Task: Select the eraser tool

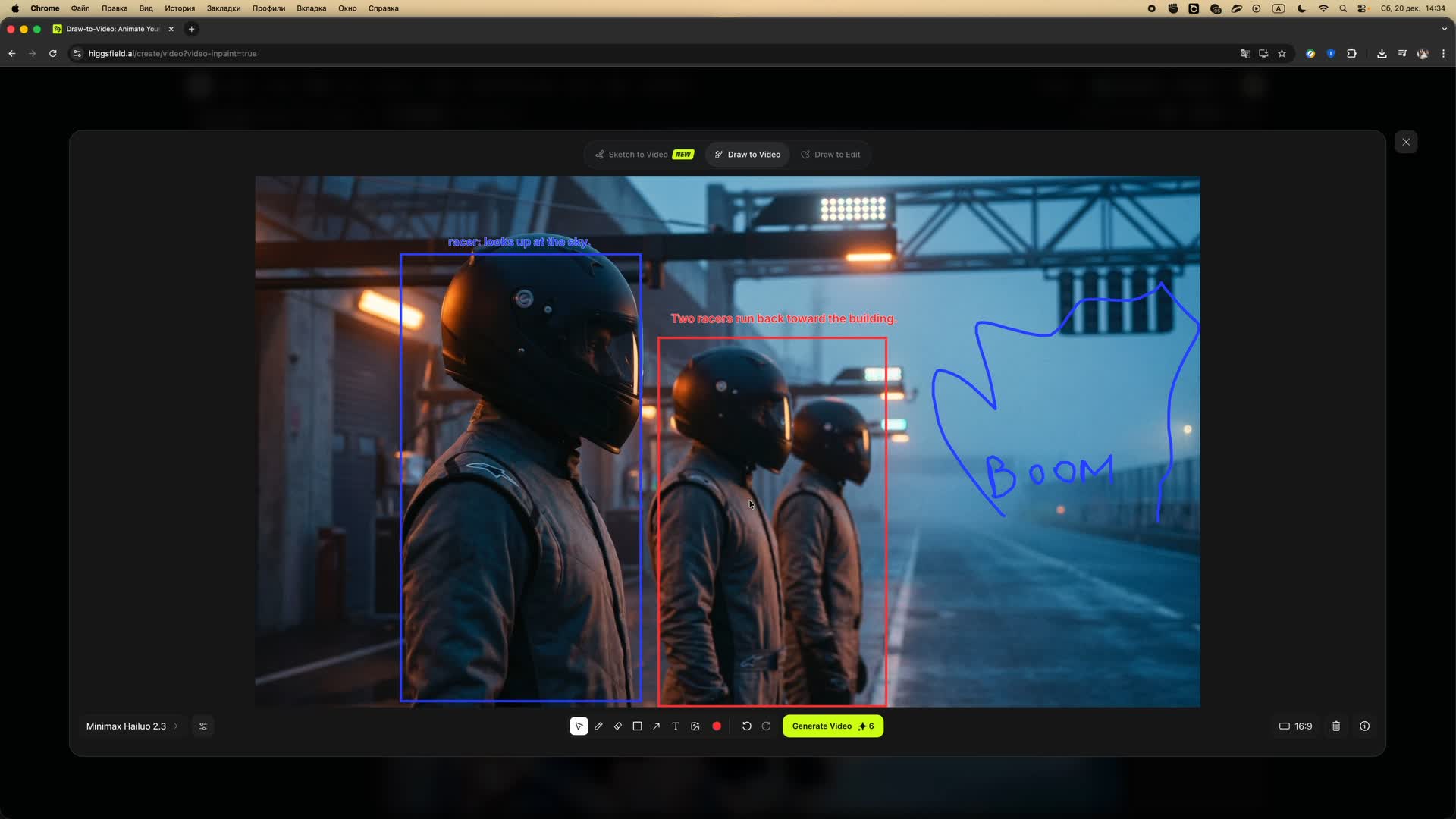Action: (x=618, y=726)
